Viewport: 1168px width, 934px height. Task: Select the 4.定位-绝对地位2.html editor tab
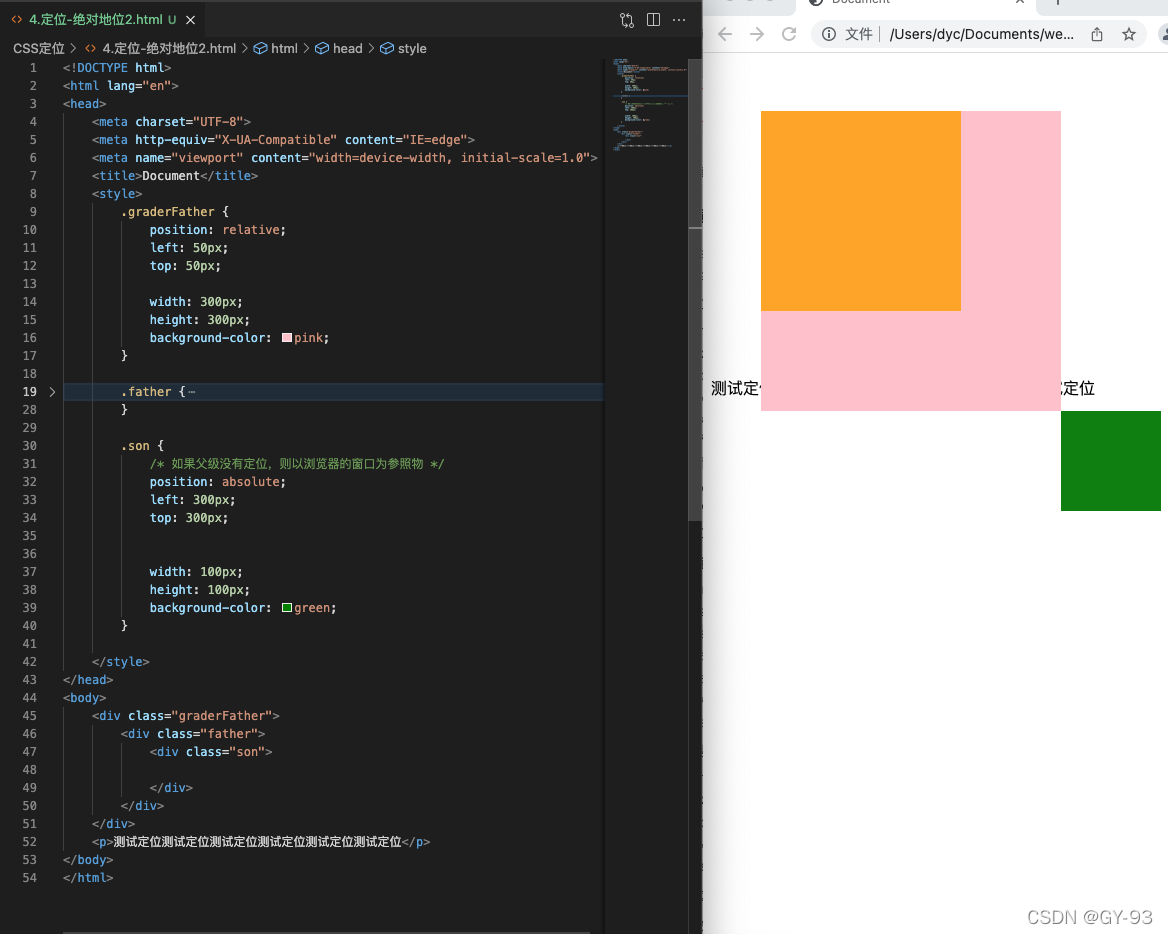(102, 20)
